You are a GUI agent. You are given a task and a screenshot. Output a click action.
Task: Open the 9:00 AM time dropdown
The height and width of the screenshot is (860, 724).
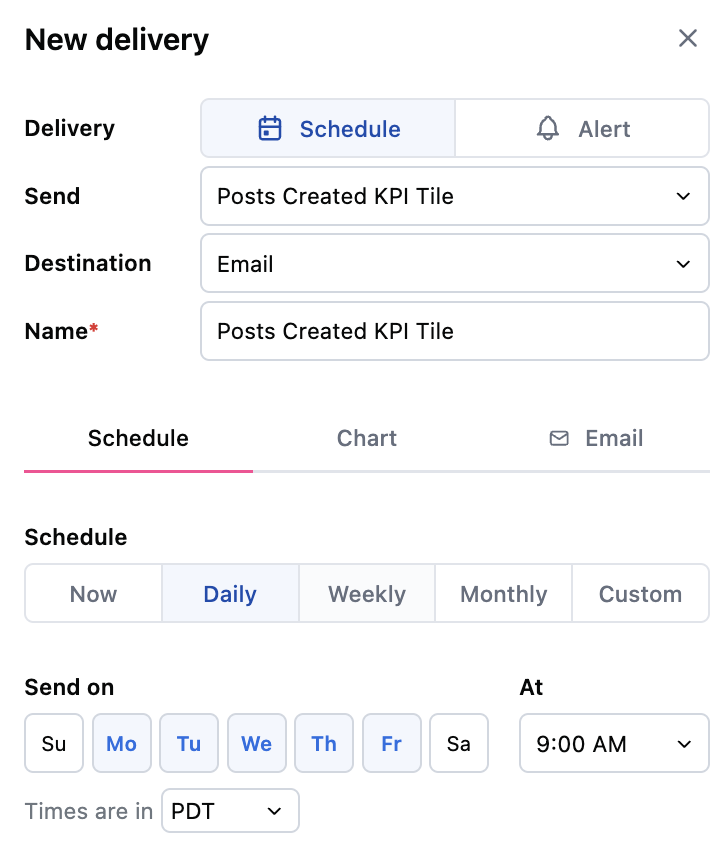(x=614, y=743)
